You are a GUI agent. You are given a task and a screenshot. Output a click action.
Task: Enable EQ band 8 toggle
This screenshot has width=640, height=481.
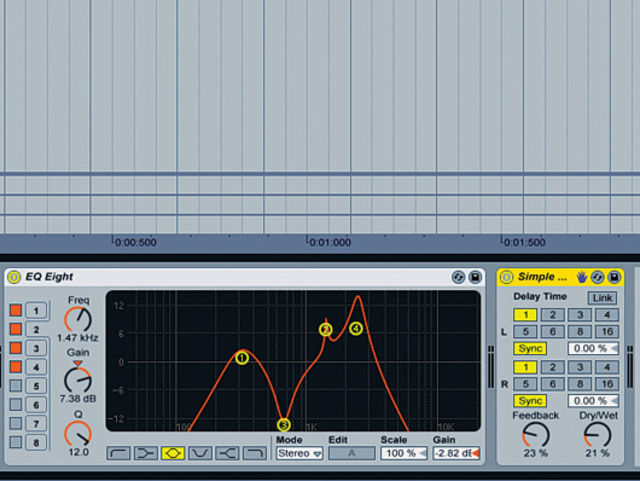[x=16, y=442]
